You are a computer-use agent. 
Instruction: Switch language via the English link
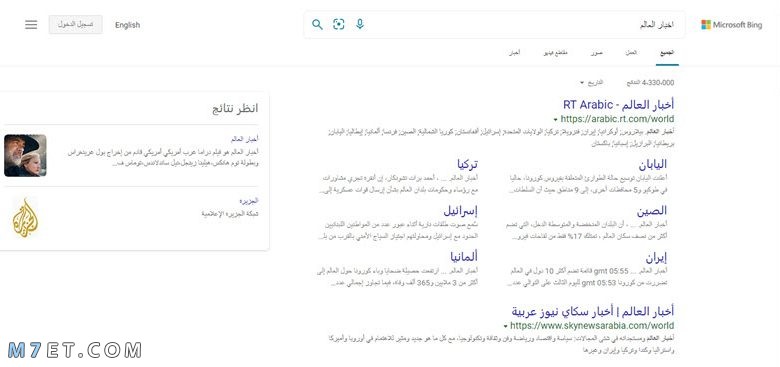pos(127,25)
